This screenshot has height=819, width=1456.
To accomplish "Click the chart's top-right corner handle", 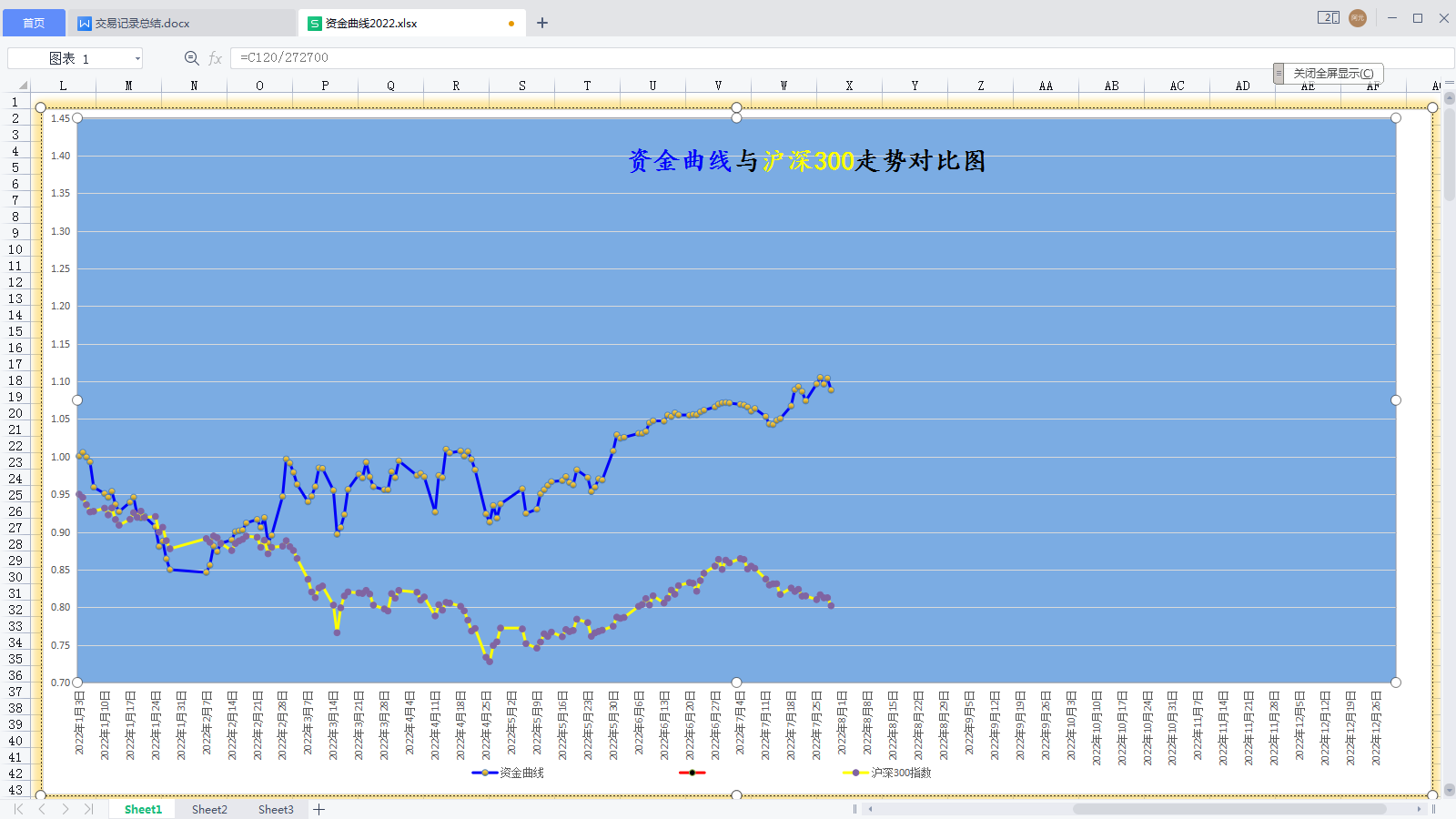I will point(1433,107).
